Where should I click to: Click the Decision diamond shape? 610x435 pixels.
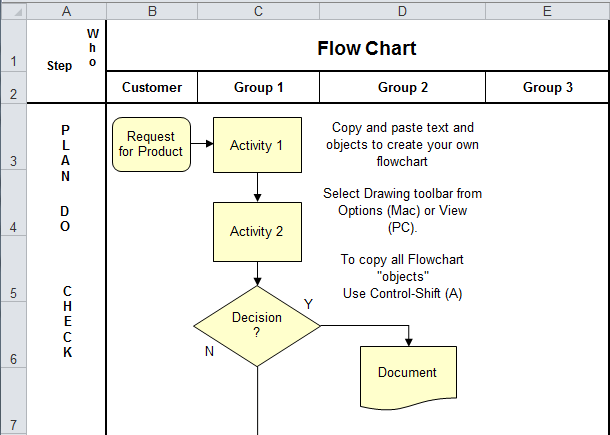click(257, 325)
